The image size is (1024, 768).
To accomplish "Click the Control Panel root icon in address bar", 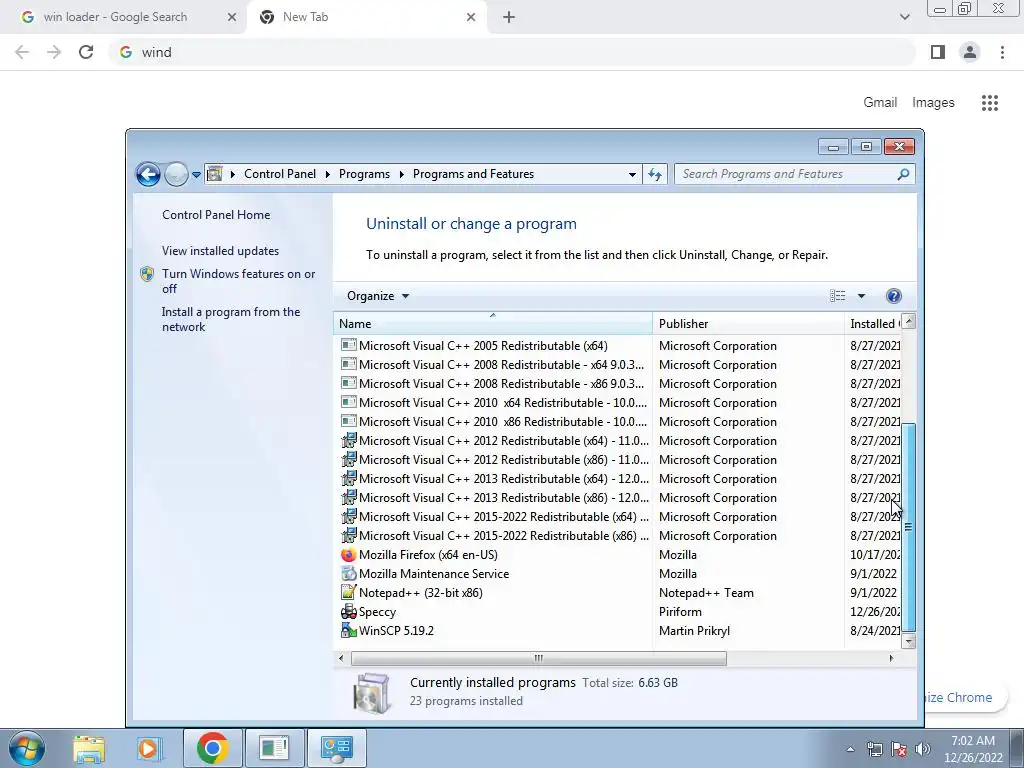I will 214,174.
